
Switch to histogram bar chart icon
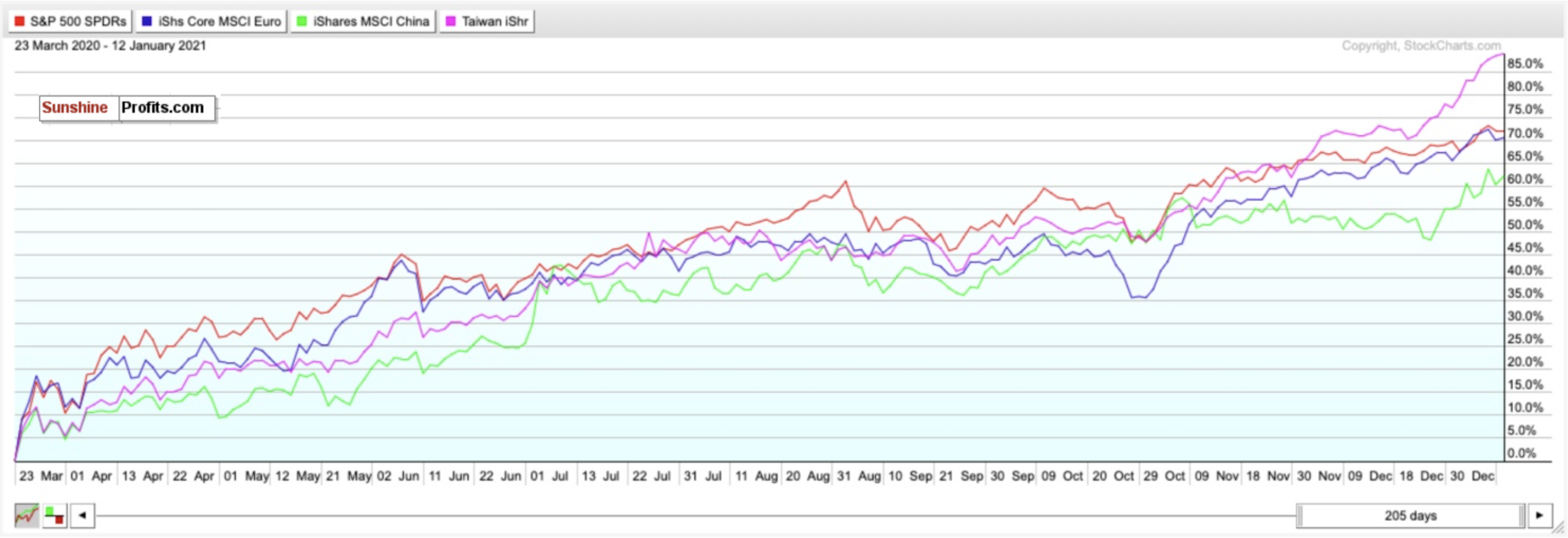(x=55, y=516)
